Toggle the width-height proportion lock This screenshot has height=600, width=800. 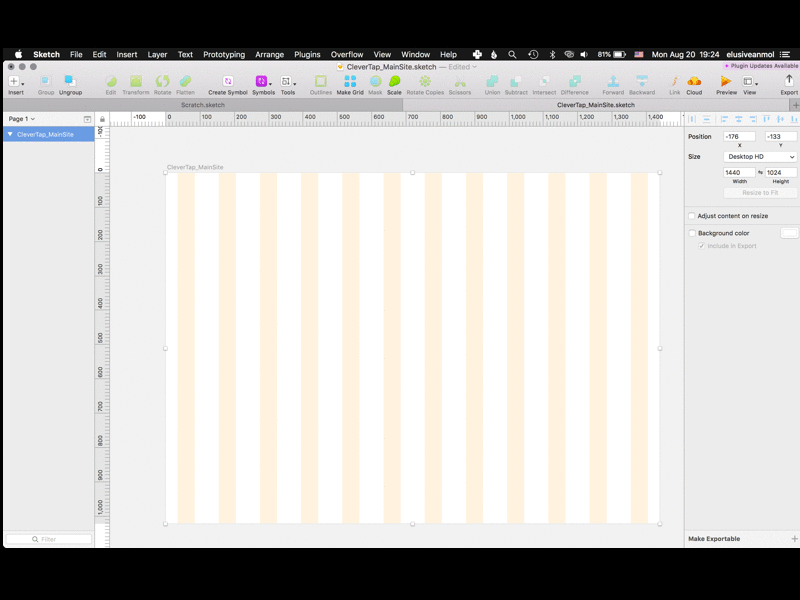[760, 172]
